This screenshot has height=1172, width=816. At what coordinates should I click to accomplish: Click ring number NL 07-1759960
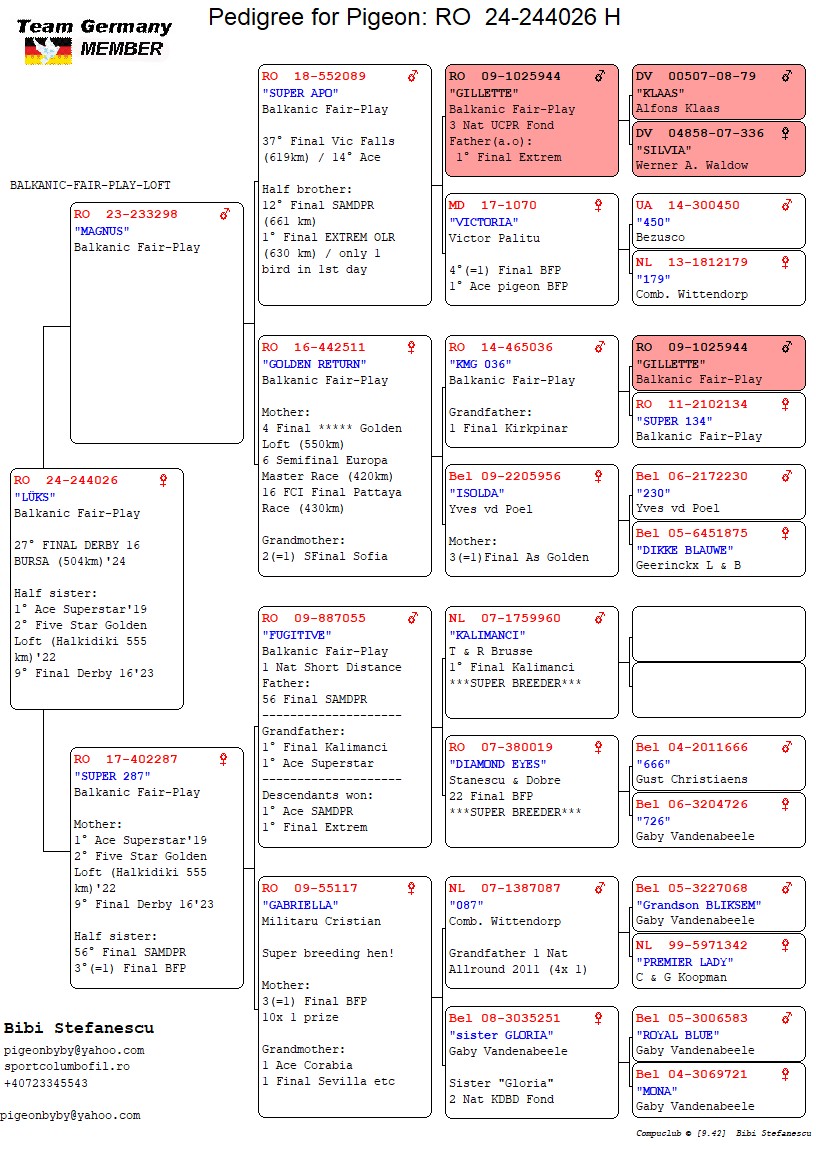tap(504, 618)
